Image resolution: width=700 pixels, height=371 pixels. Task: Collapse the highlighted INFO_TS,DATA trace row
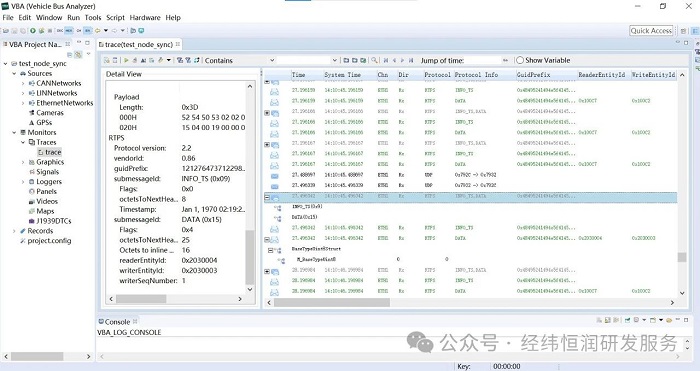[267, 197]
